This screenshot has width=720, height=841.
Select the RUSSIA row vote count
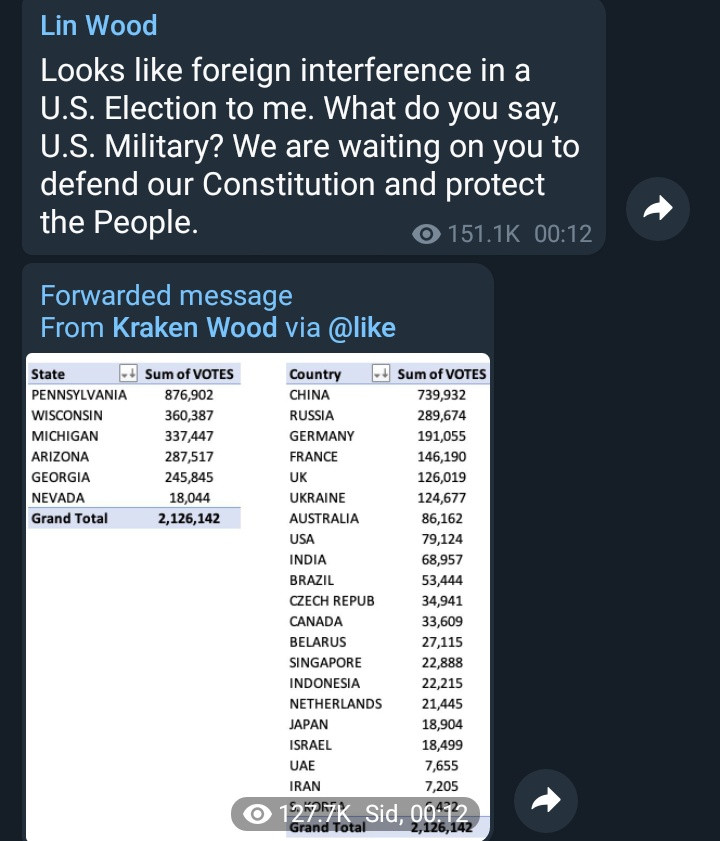[442, 416]
